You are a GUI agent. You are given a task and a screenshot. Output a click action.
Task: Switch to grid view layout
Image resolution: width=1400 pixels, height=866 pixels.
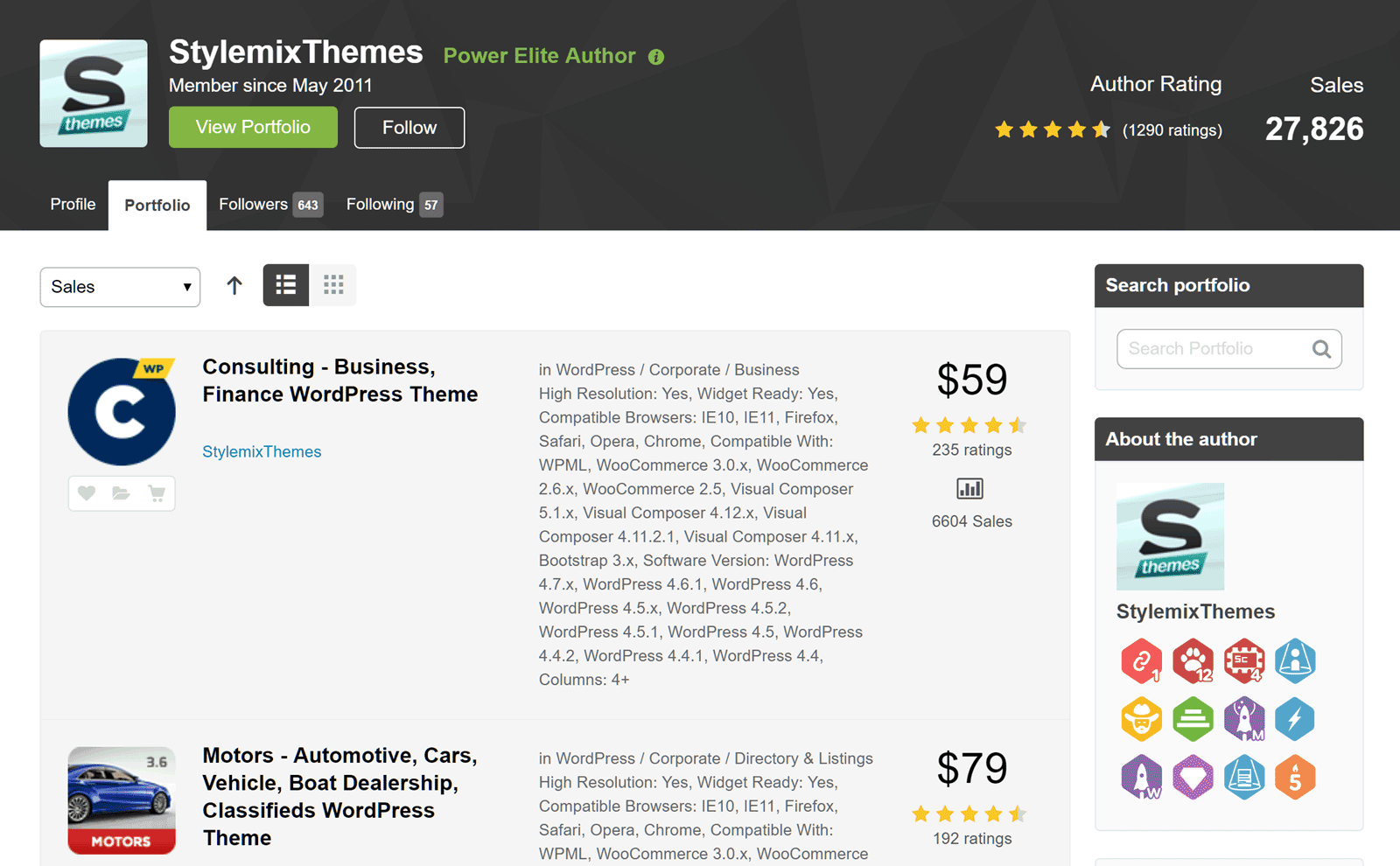333,285
